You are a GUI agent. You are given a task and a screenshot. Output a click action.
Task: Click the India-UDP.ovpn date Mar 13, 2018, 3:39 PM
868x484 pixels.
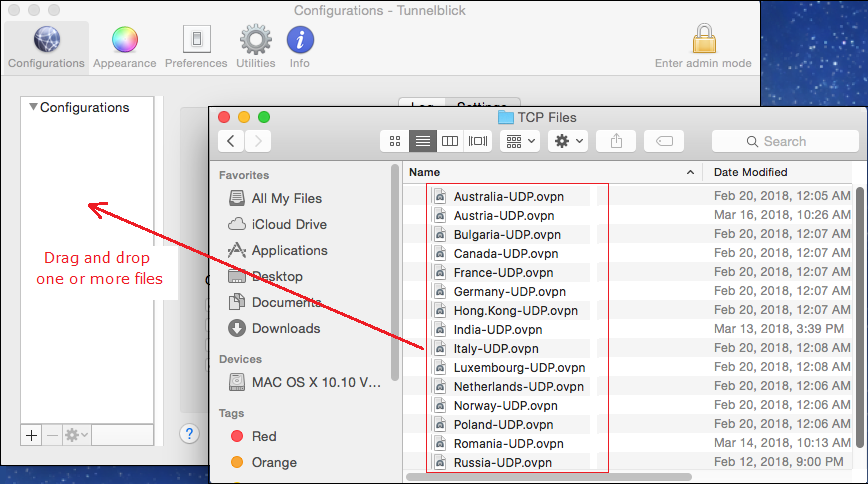(778, 328)
